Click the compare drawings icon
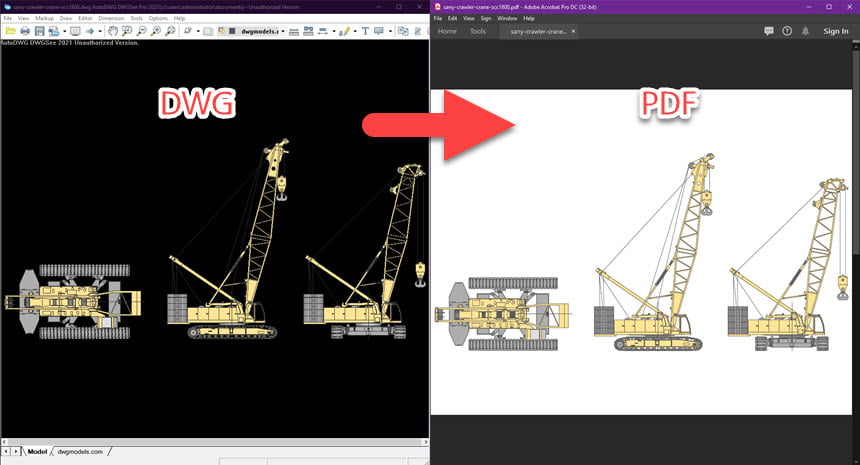860x465 pixels. [x=403, y=31]
